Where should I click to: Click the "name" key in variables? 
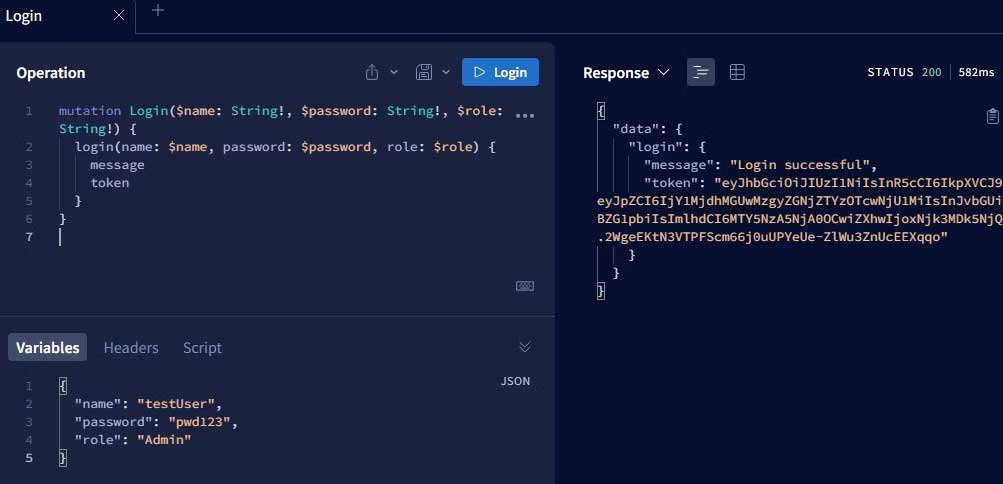[98, 404]
